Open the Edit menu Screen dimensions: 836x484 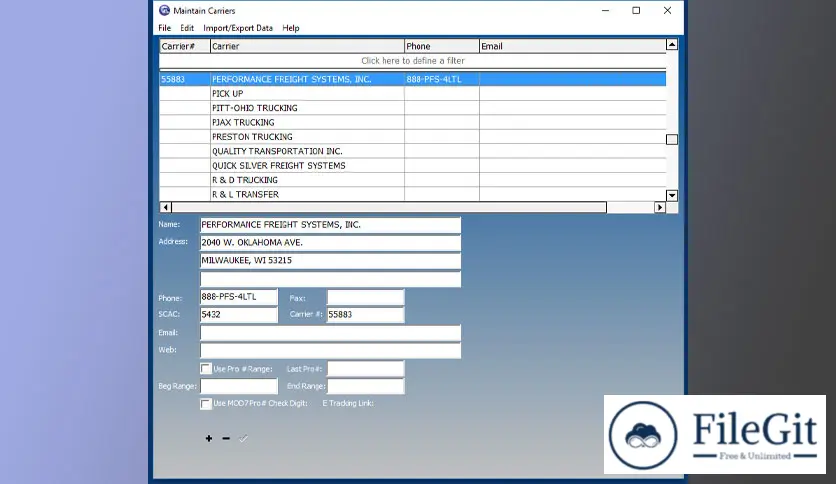coord(187,28)
